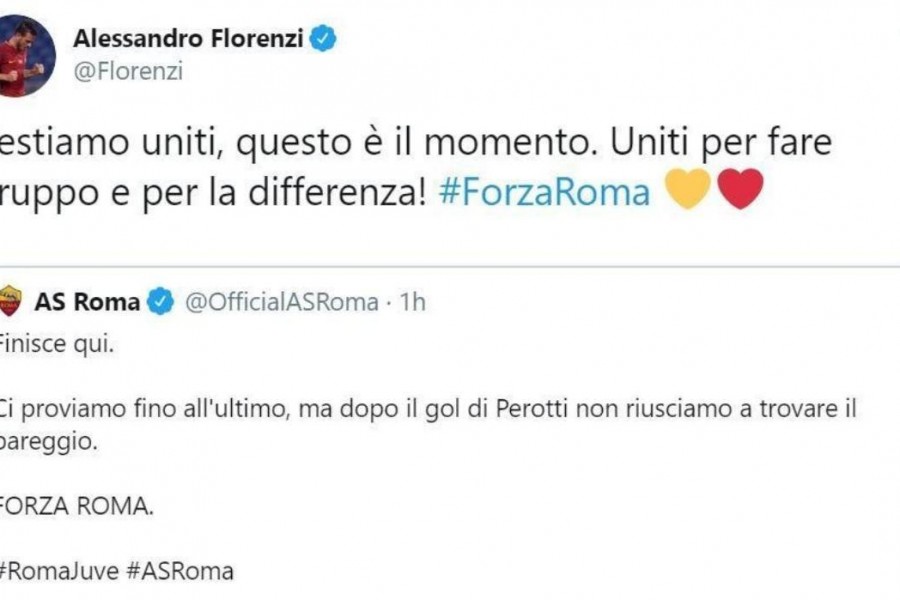Click the 1h timestamp of quoted tweet
This screenshot has width=900, height=600.
tap(413, 301)
